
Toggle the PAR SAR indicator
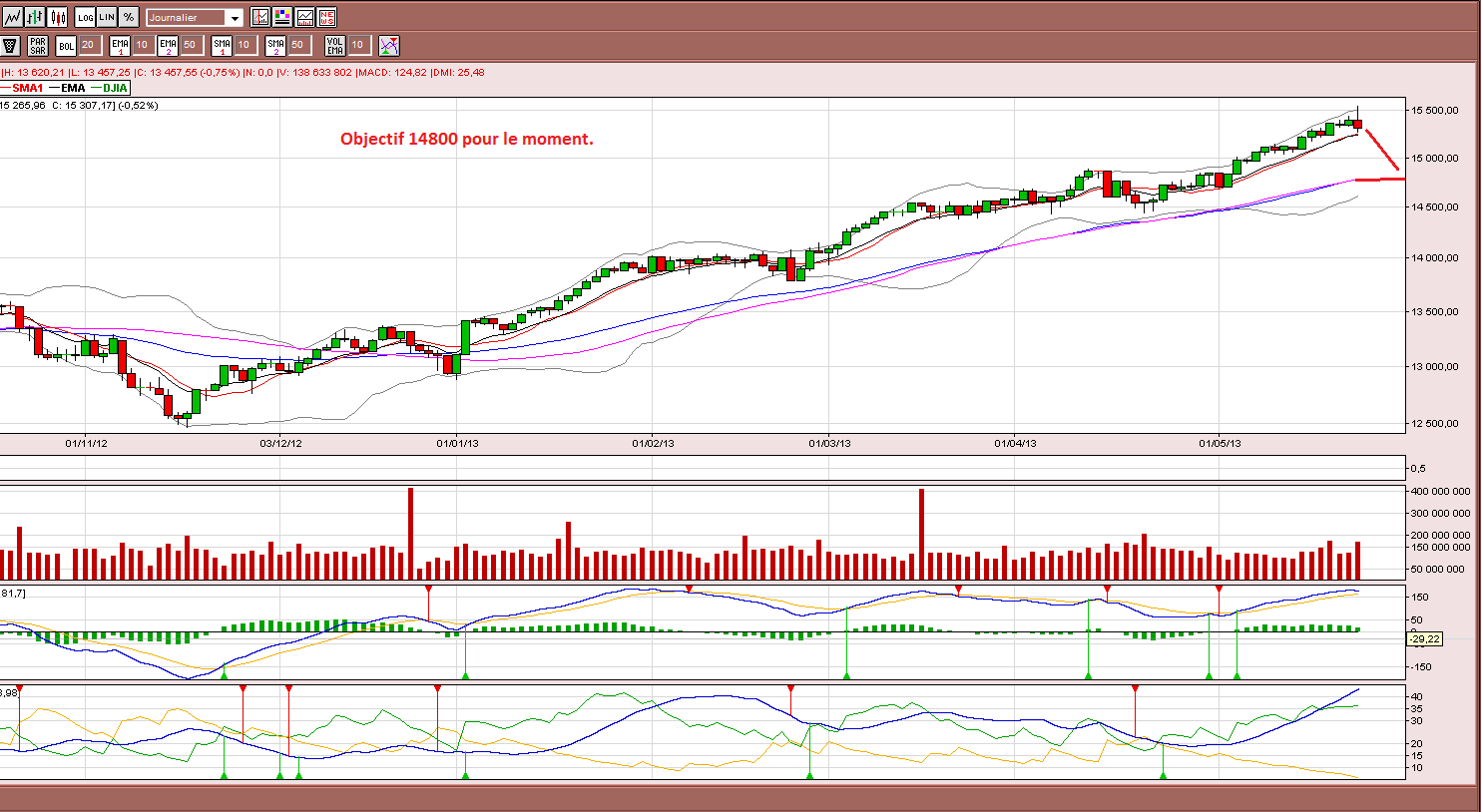[38, 45]
